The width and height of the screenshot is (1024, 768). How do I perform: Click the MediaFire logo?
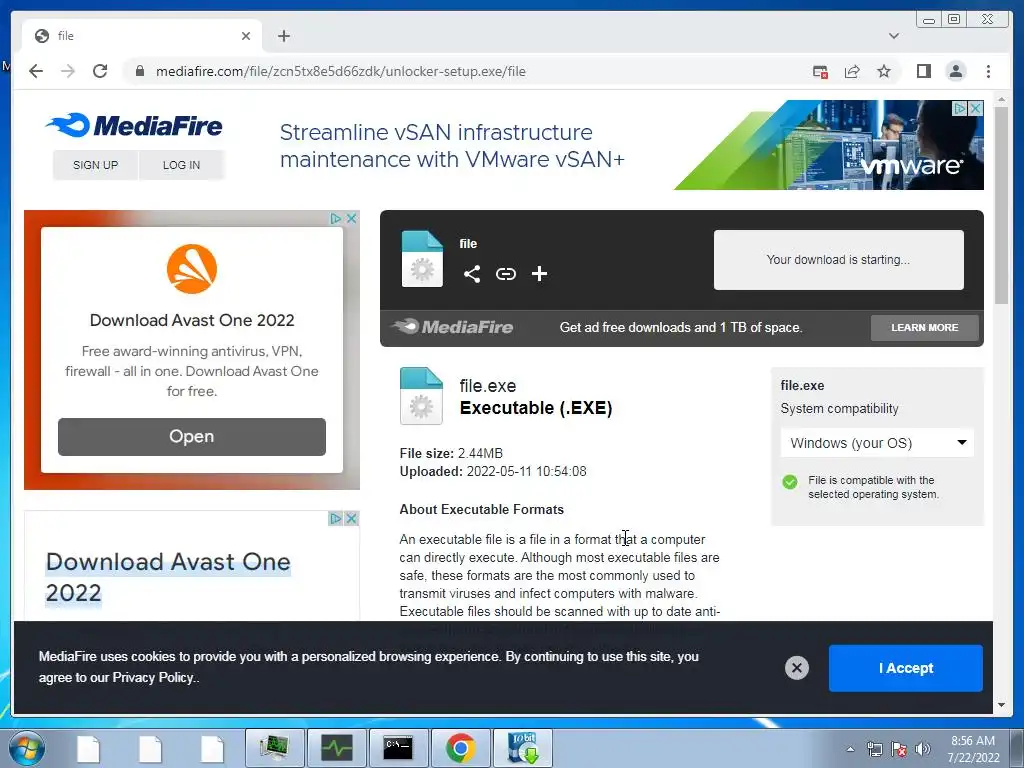(134, 125)
